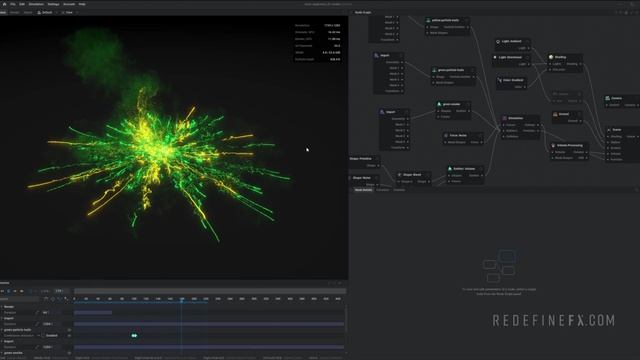This screenshot has height=360, width=640.
Task: Click the green smoke node icon
Action: click(439, 104)
